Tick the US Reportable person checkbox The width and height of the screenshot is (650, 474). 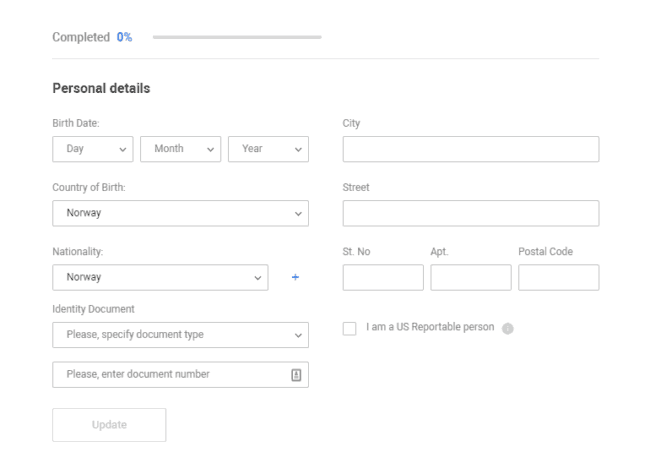point(349,328)
